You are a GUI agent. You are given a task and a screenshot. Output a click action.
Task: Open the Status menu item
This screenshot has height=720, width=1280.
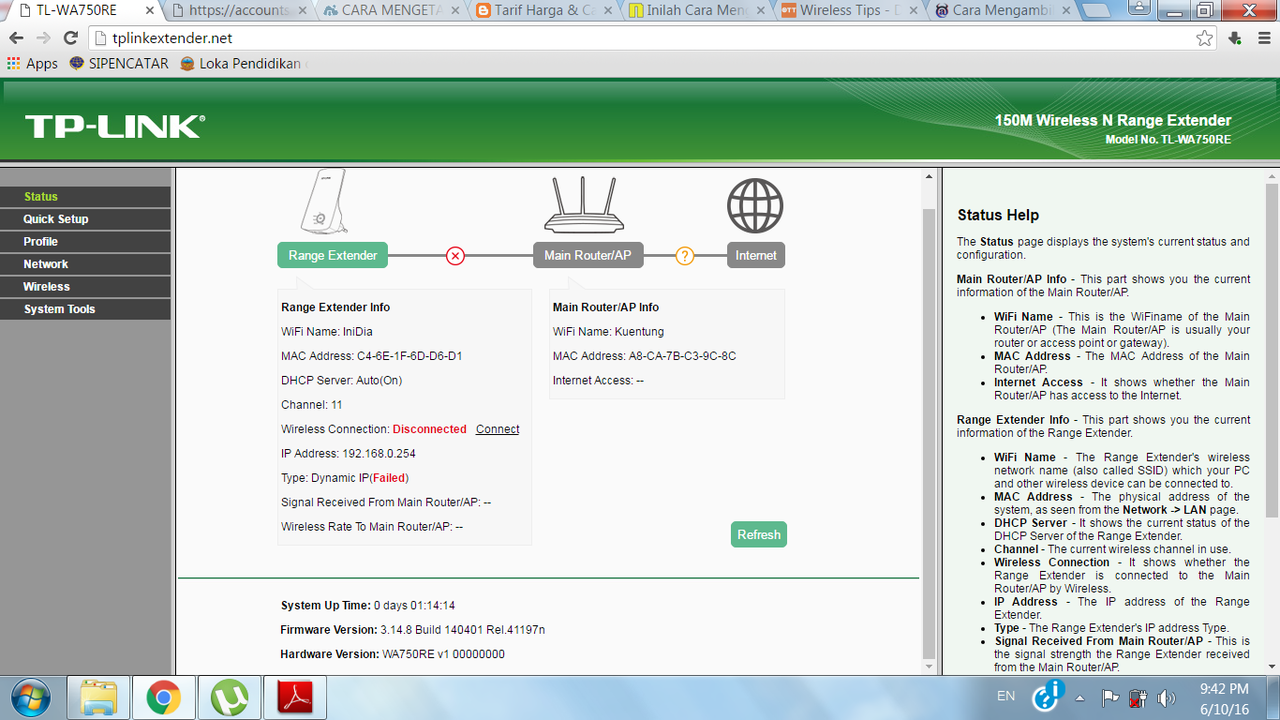85,197
